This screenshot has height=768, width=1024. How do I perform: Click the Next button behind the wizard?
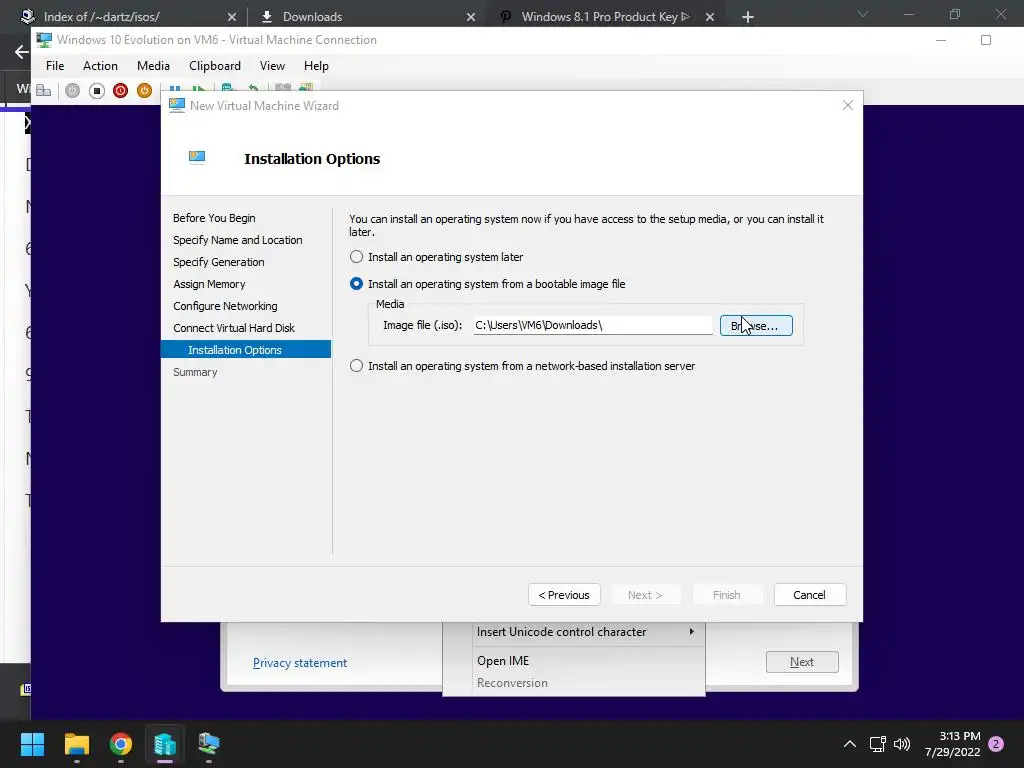(x=802, y=662)
